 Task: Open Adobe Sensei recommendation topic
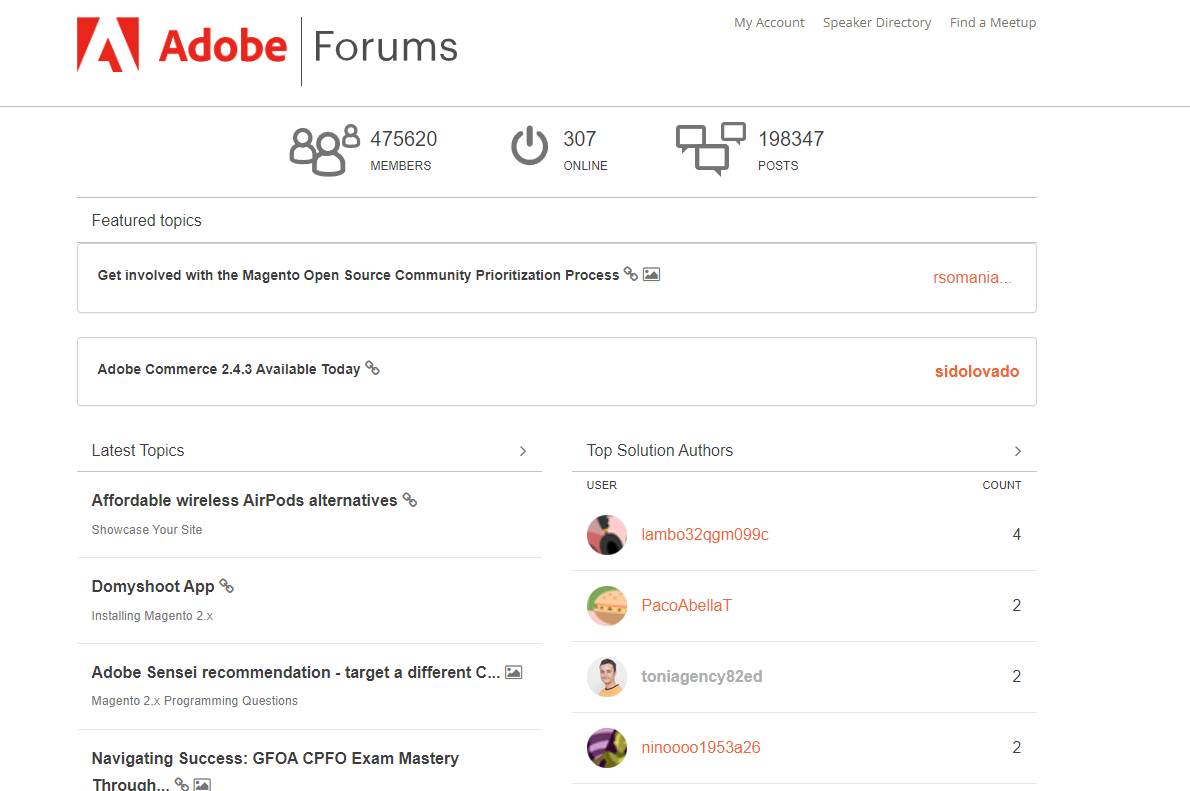(295, 673)
